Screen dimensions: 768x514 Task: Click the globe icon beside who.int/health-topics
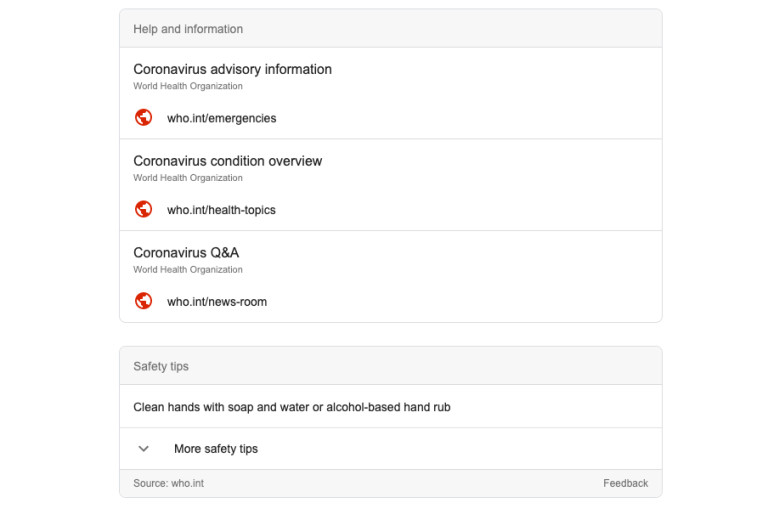coord(144,210)
